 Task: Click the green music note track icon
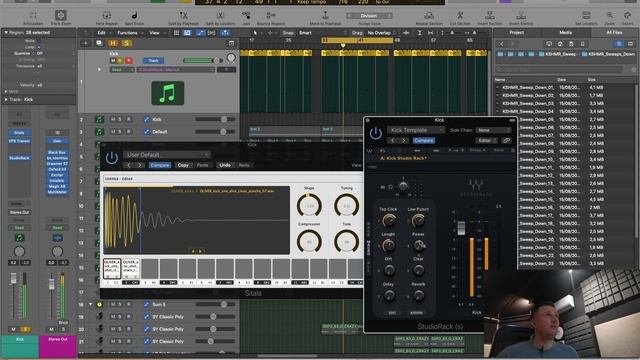point(168,93)
